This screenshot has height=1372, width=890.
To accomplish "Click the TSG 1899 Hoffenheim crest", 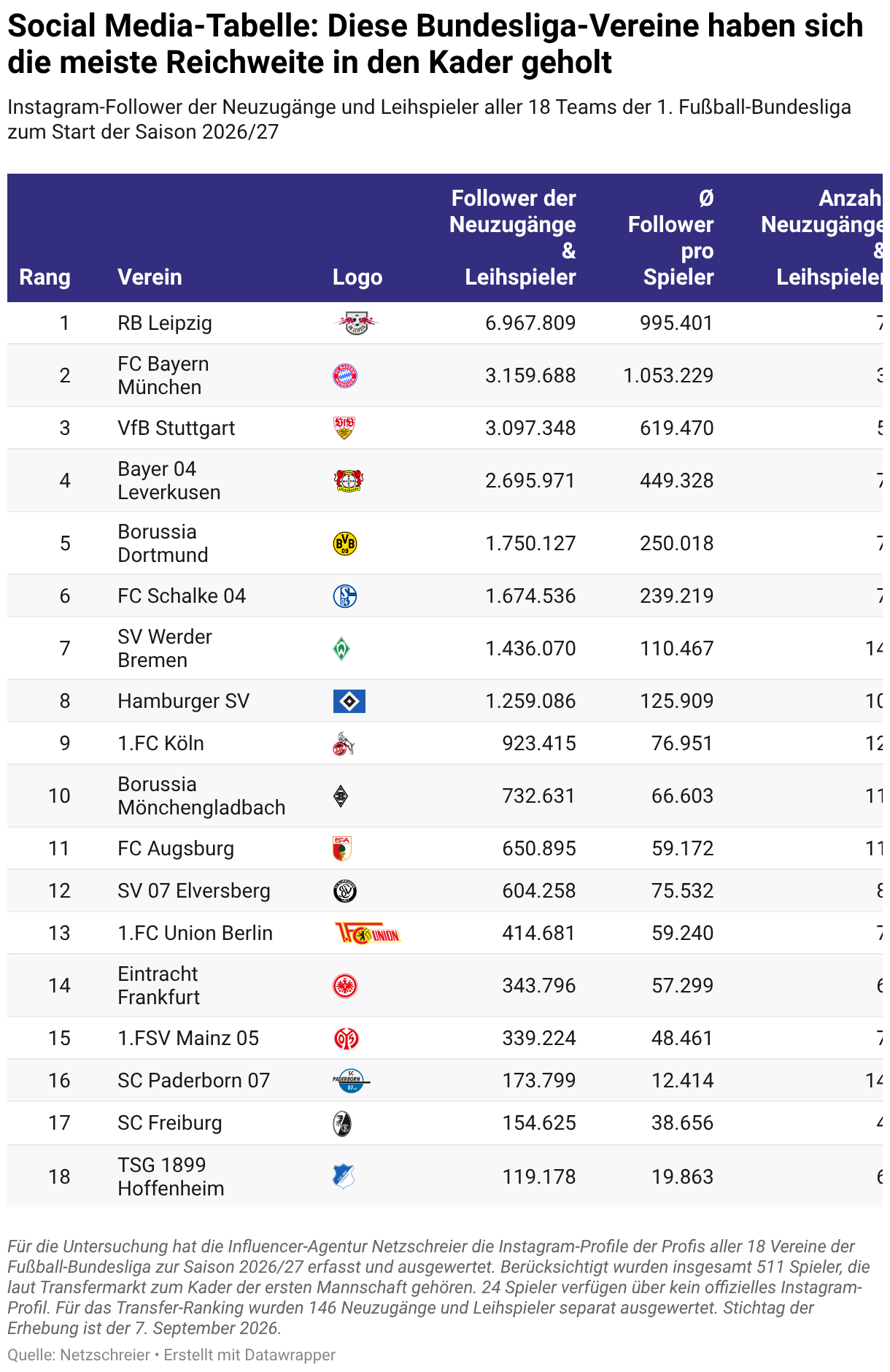I will tap(344, 1176).
